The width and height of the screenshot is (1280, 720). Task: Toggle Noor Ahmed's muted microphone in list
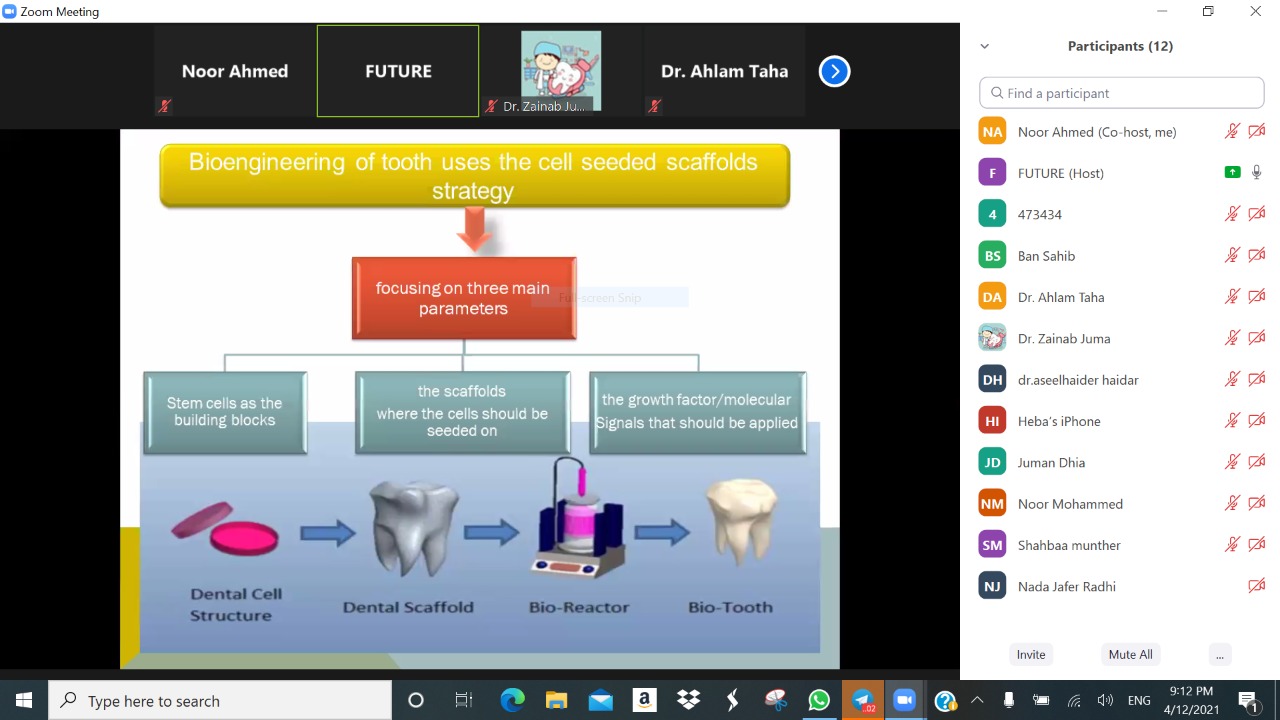1232,132
